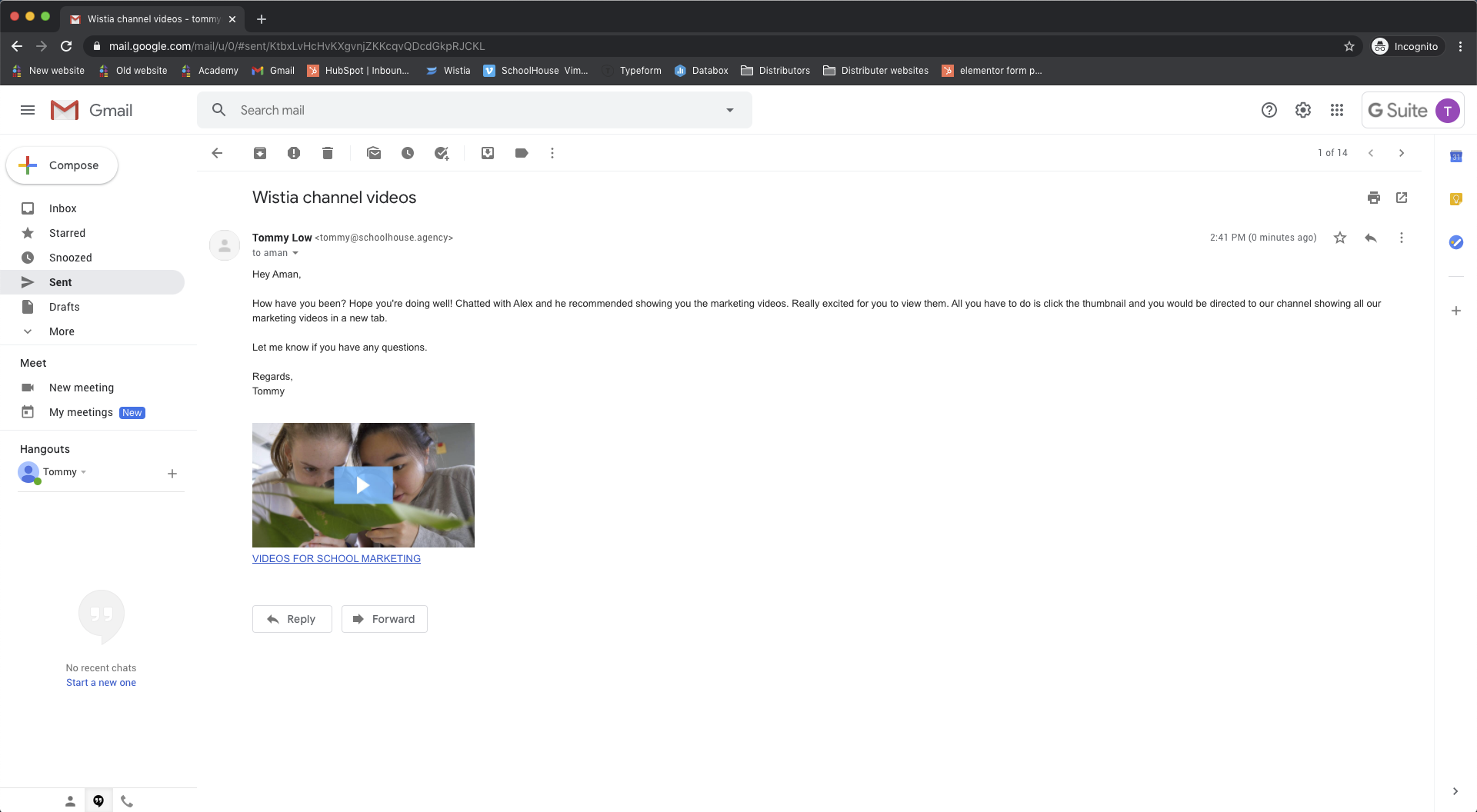The image size is (1477, 812).
Task: Show search options dropdown arrow
Action: [x=730, y=110]
